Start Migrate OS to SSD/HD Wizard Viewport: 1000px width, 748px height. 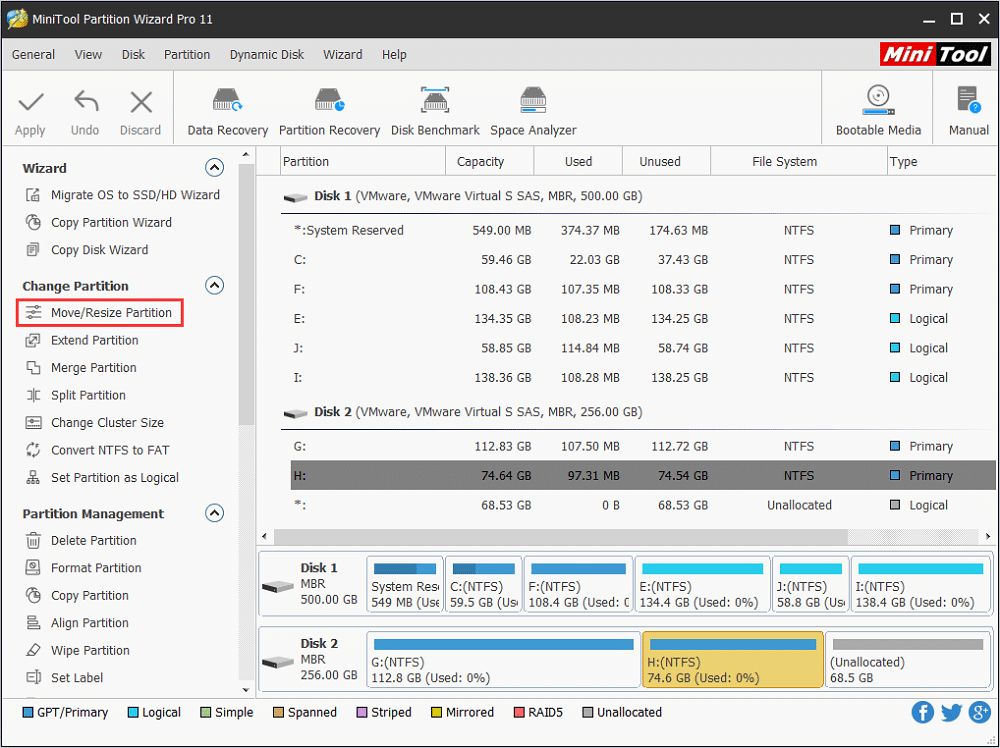point(122,195)
